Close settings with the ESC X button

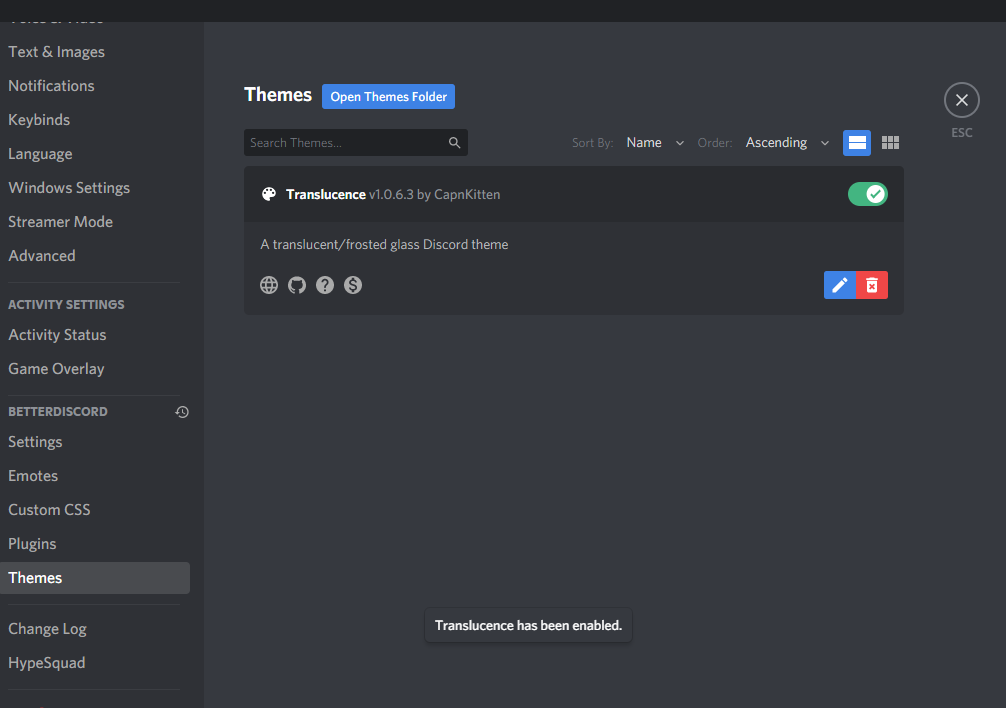pos(962,100)
